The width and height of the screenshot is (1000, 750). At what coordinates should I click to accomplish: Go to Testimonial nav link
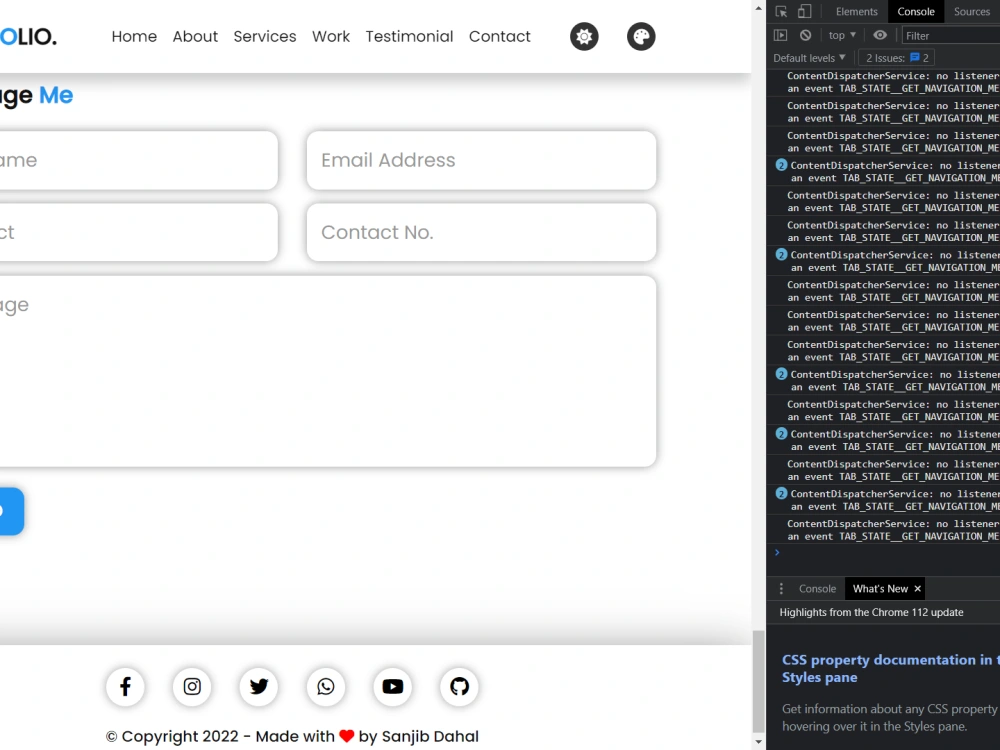(x=409, y=36)
